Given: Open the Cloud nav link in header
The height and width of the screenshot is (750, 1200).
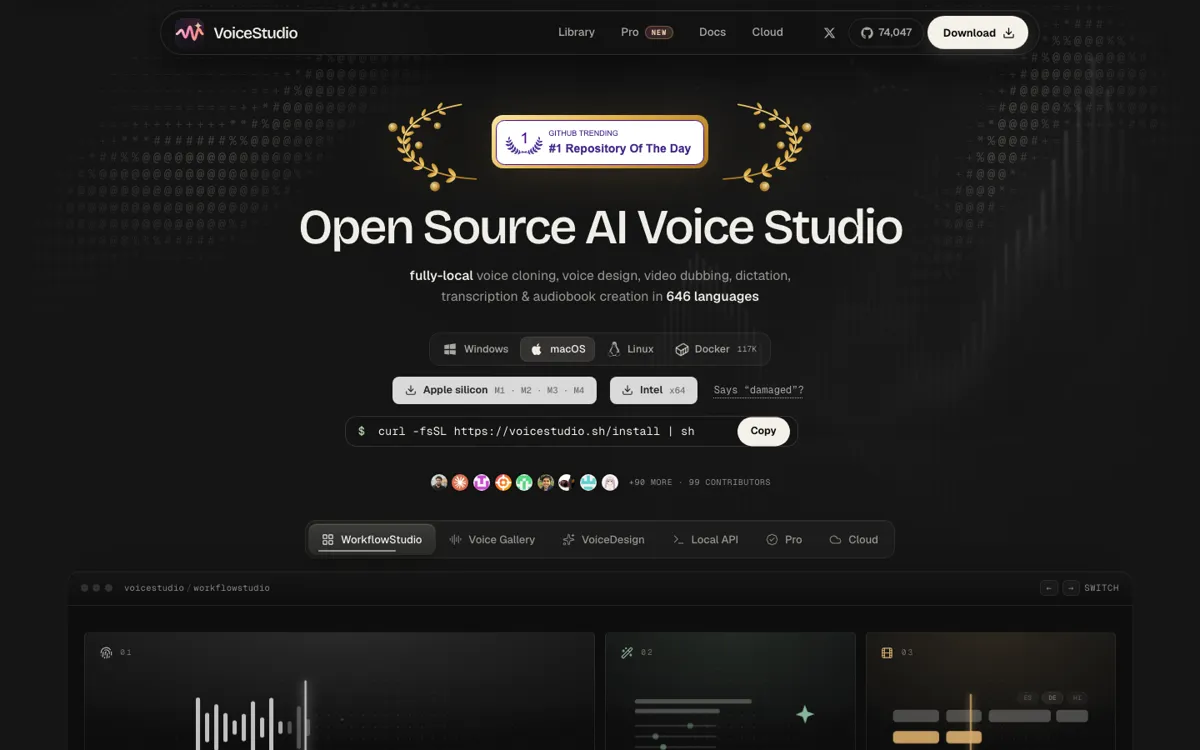Looking at the screenshot, I should pyautogui.click(x=767, y=32).
